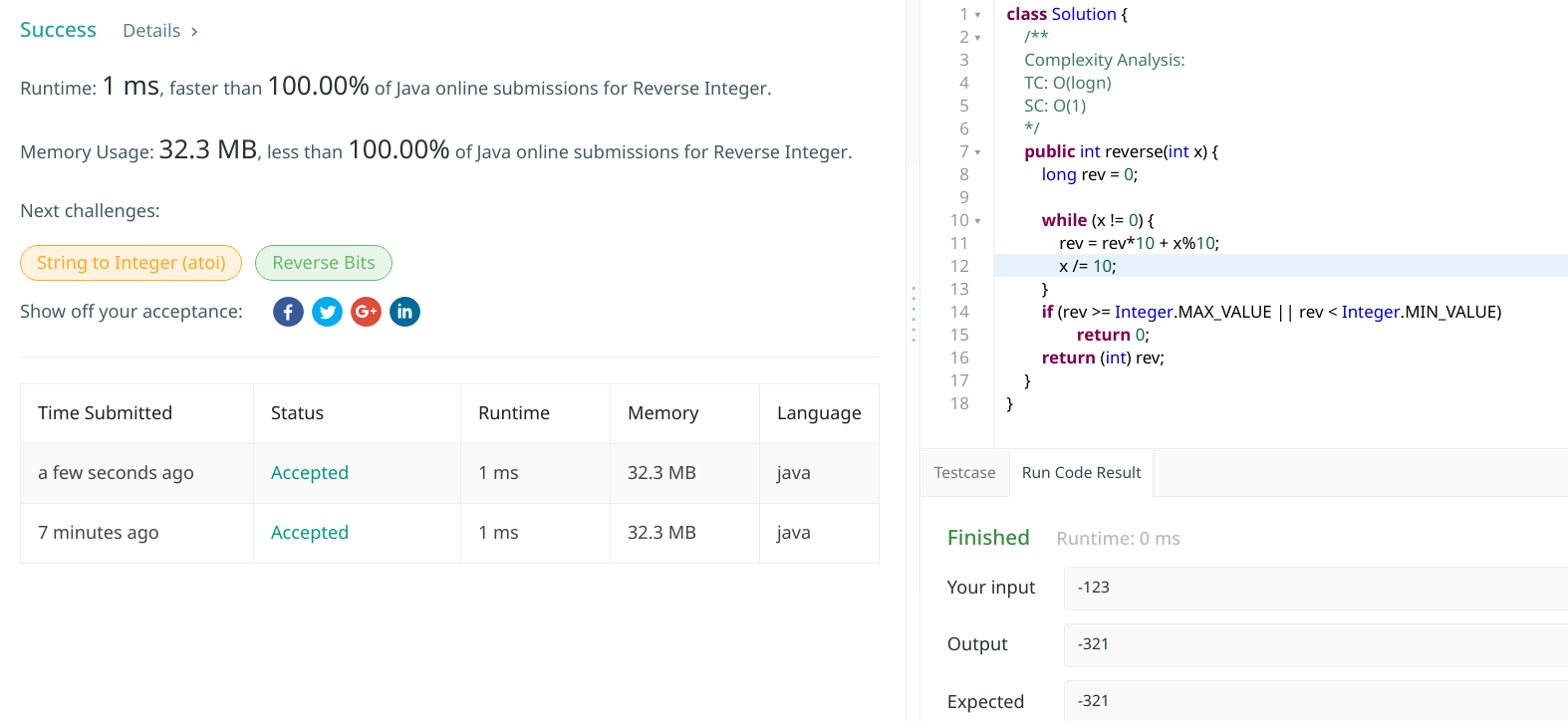
Task: Click the 'Runtime: 0 ms' text
Action: coord(1118,539)
